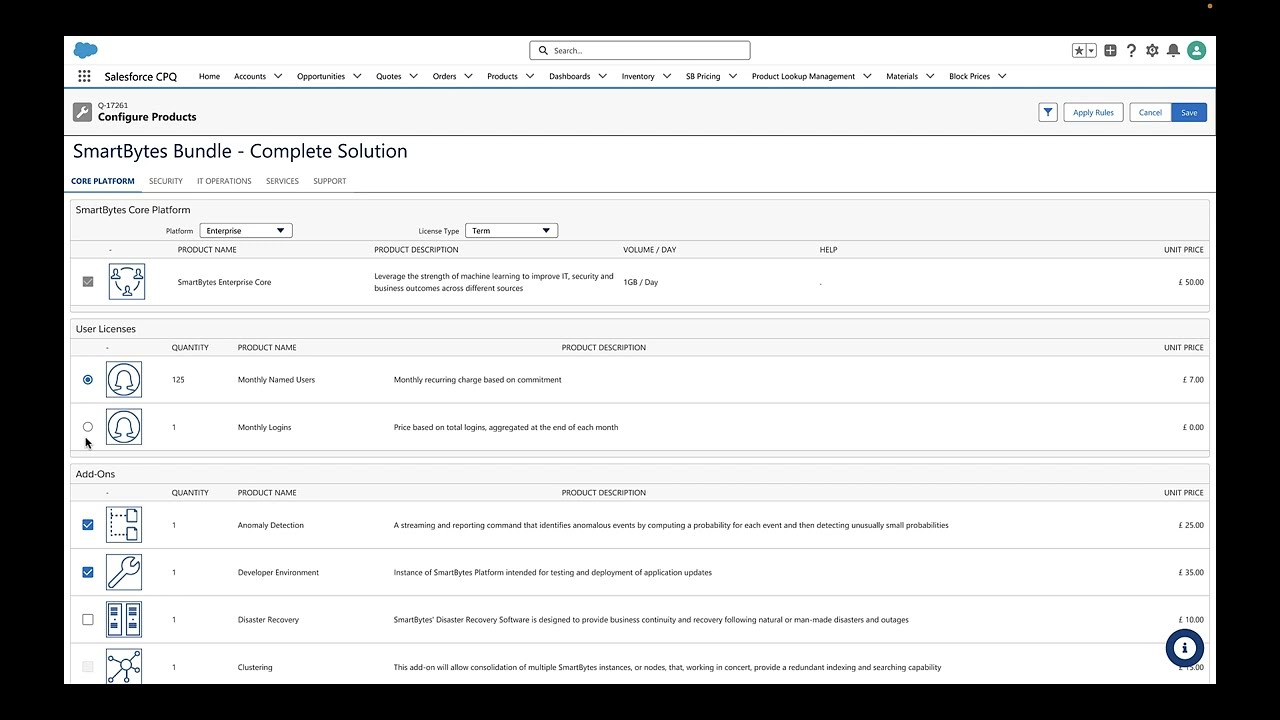Click the Anomaly Detection product icon
Screen dimensions: 1280x720
tap(124, 525)
